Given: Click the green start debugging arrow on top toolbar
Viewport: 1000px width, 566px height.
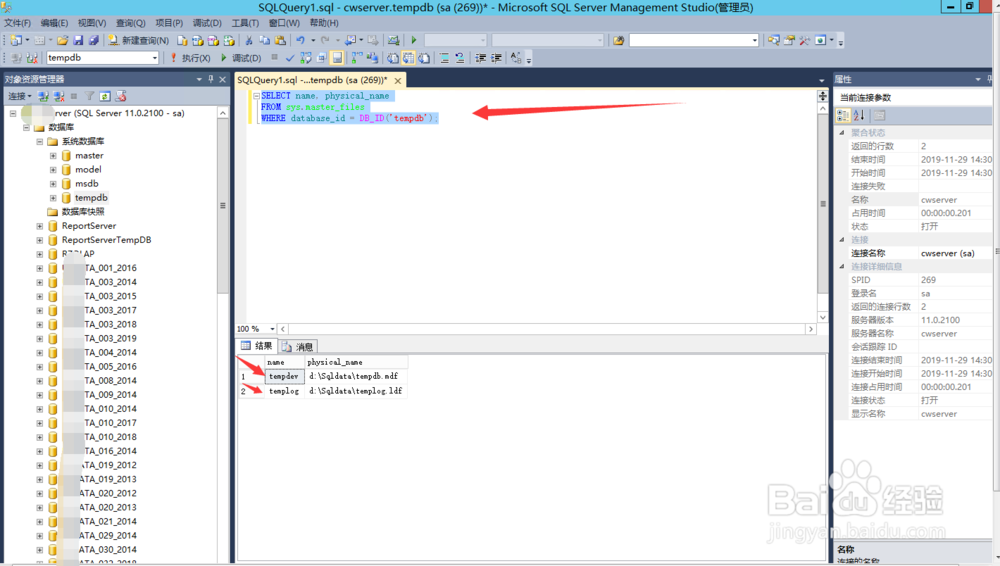Looking at the screenshot, I should point(414,40).
